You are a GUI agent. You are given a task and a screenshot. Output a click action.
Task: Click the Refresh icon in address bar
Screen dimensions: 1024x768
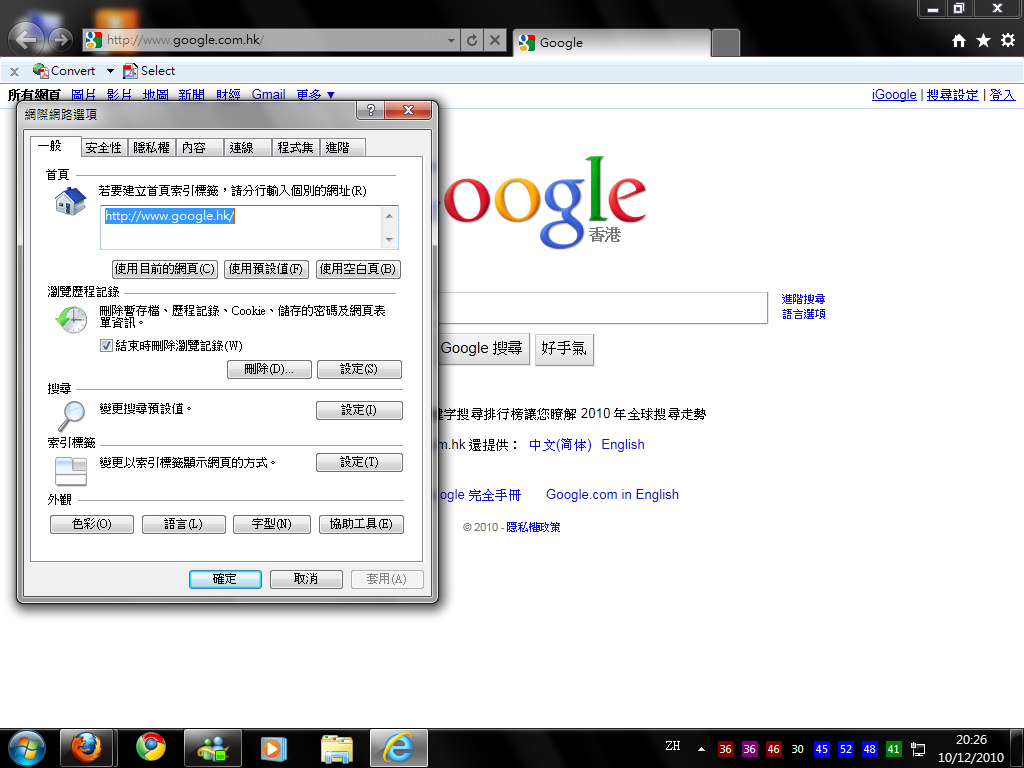(x=472, y=40)
